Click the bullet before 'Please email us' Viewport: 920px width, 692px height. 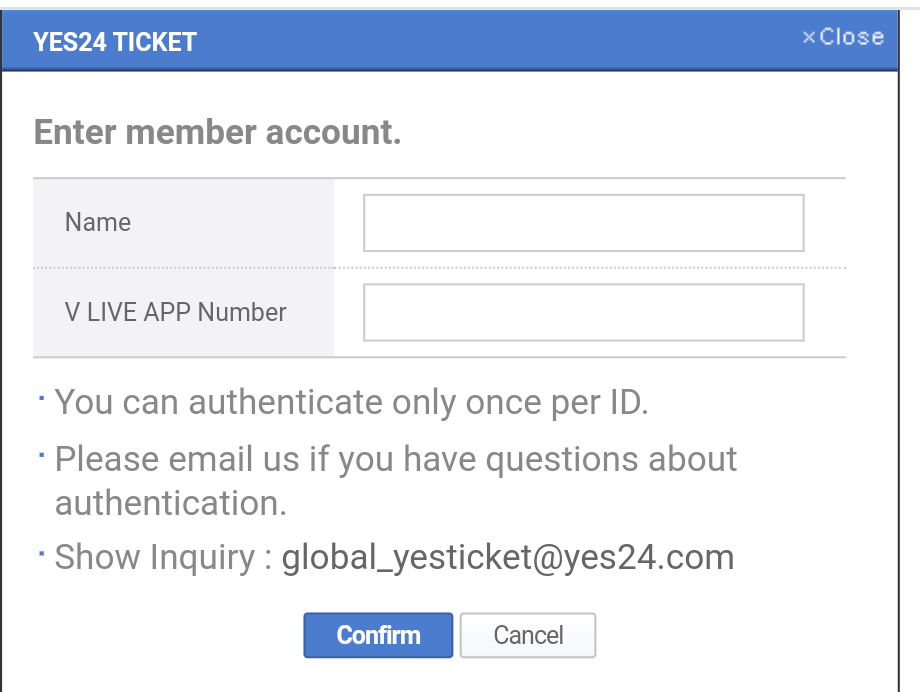42,455
